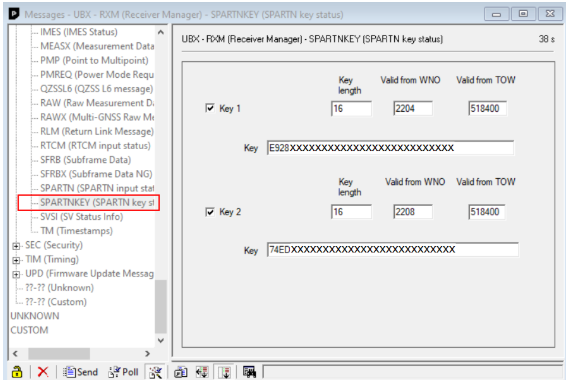Screen dimensions: 567x385
Task: Close the Messages window
Action: point(550,14)
